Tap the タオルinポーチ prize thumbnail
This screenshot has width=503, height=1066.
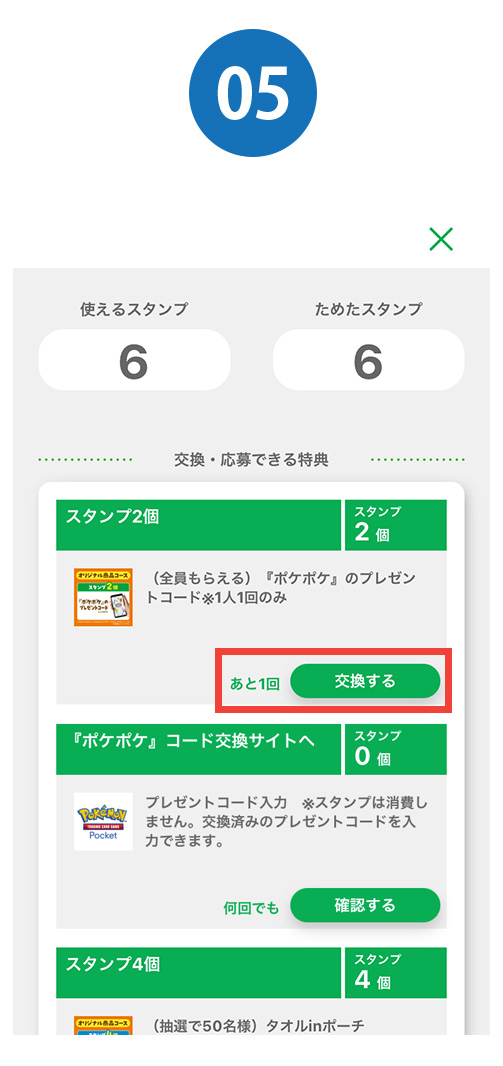[x=103, y=1026]
